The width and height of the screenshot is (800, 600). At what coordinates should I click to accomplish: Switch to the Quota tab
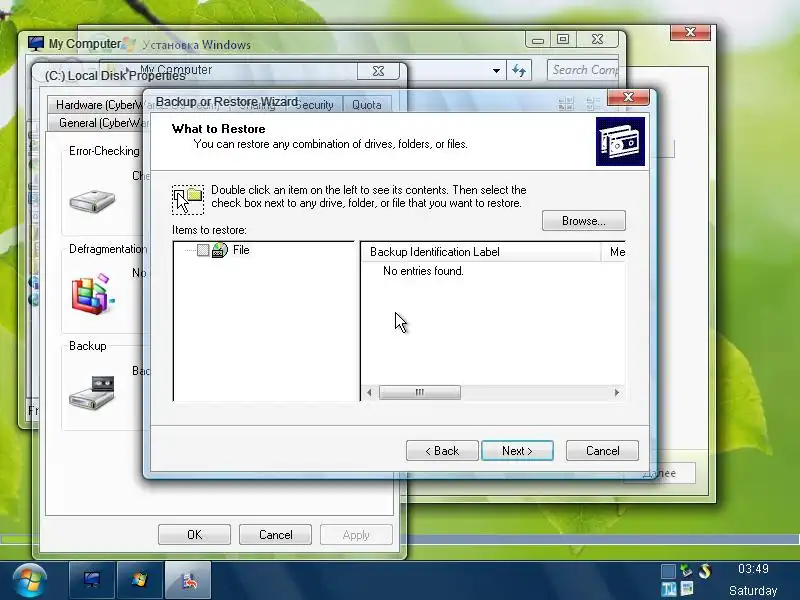pyautogui.click(x=367, y=105)
